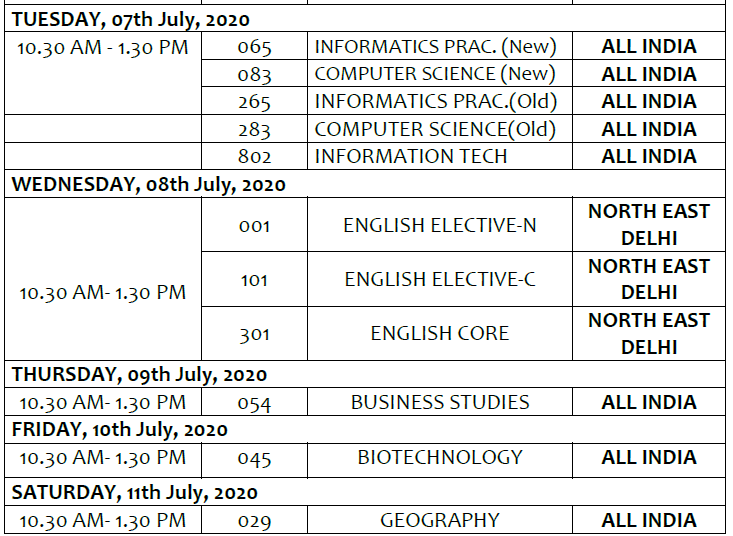The height and width of the screenshot is (536, 733).
Task: Click GEOGRAPHY subject name
Action: [x=439, y=520]
